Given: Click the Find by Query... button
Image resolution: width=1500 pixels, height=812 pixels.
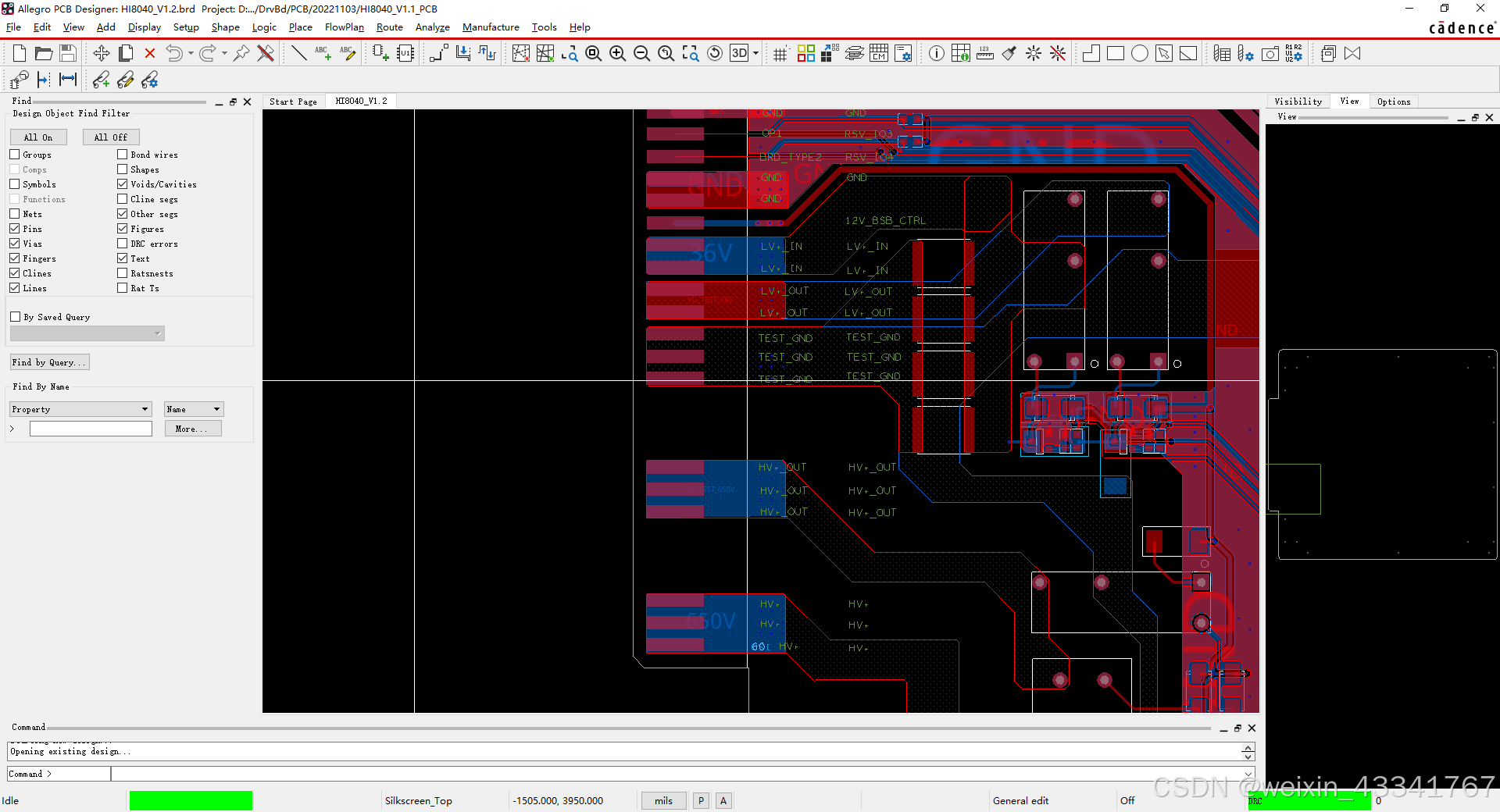Looking at the screenshot, I should tap(49, 362).
